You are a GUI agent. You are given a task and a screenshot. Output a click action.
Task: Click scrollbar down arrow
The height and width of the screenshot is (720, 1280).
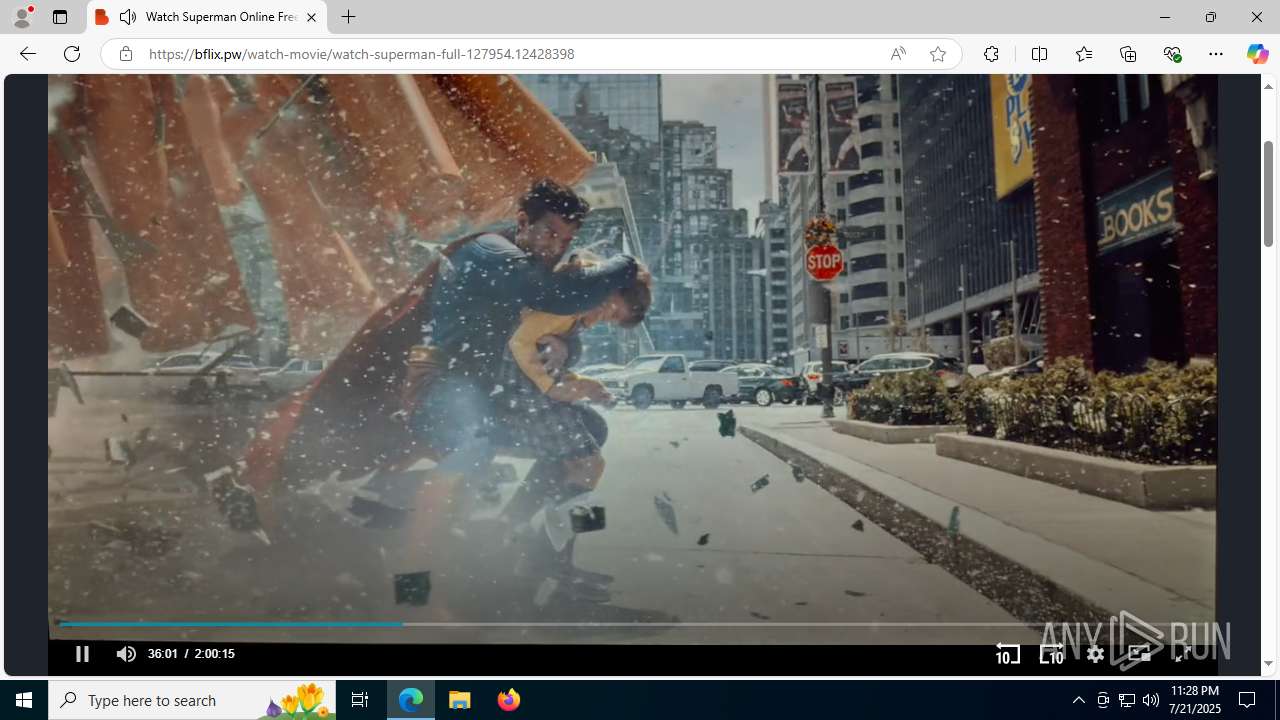click(x=1268, y=664)
